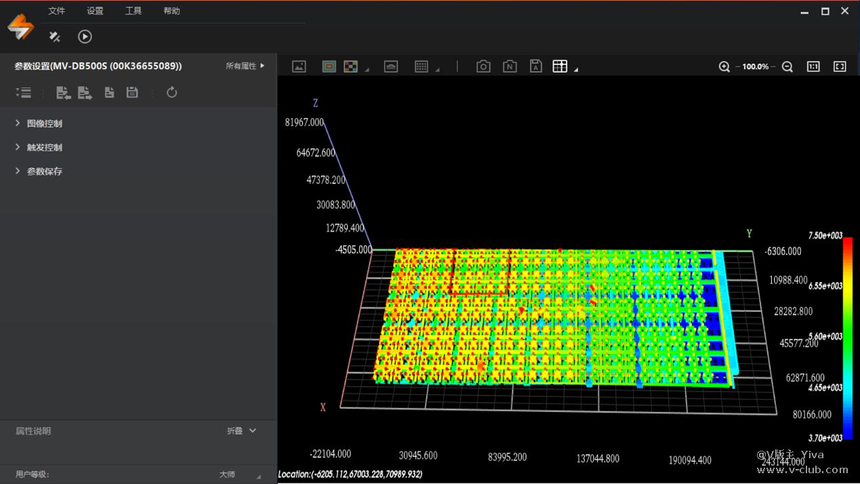The image size is (860, 484).
Task: Open the 设置 menu
Action: pyautogui.click(x=95, y=11)
